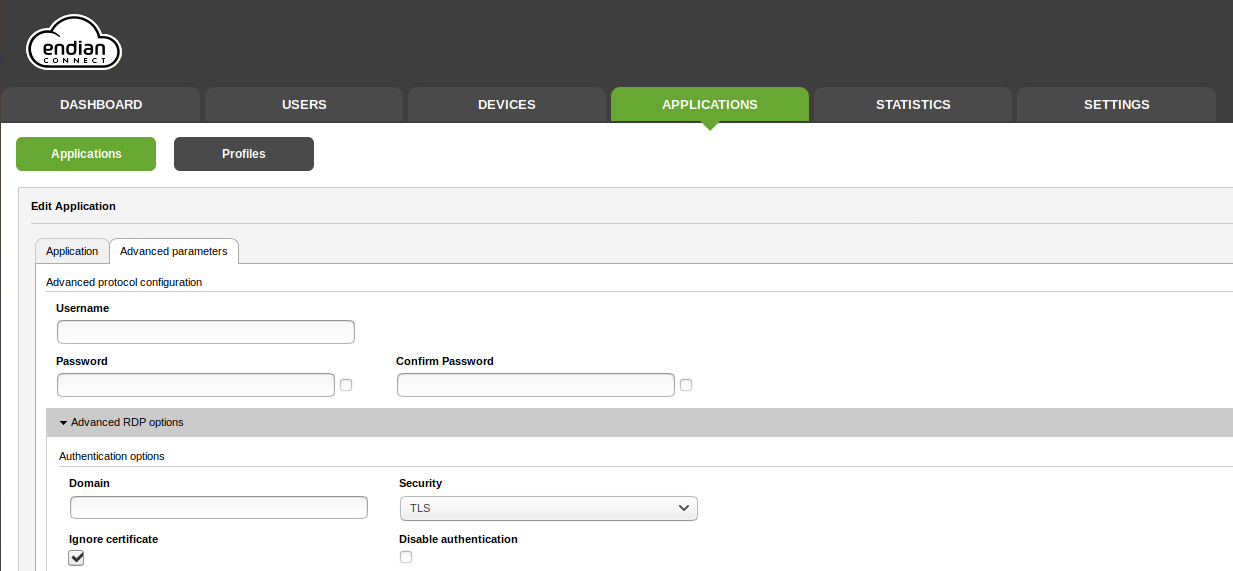Image resolution: width=1233 pixels, height=571 pixels.
Task: Open the Dashboard tab
Action: [x=101, y=105]
